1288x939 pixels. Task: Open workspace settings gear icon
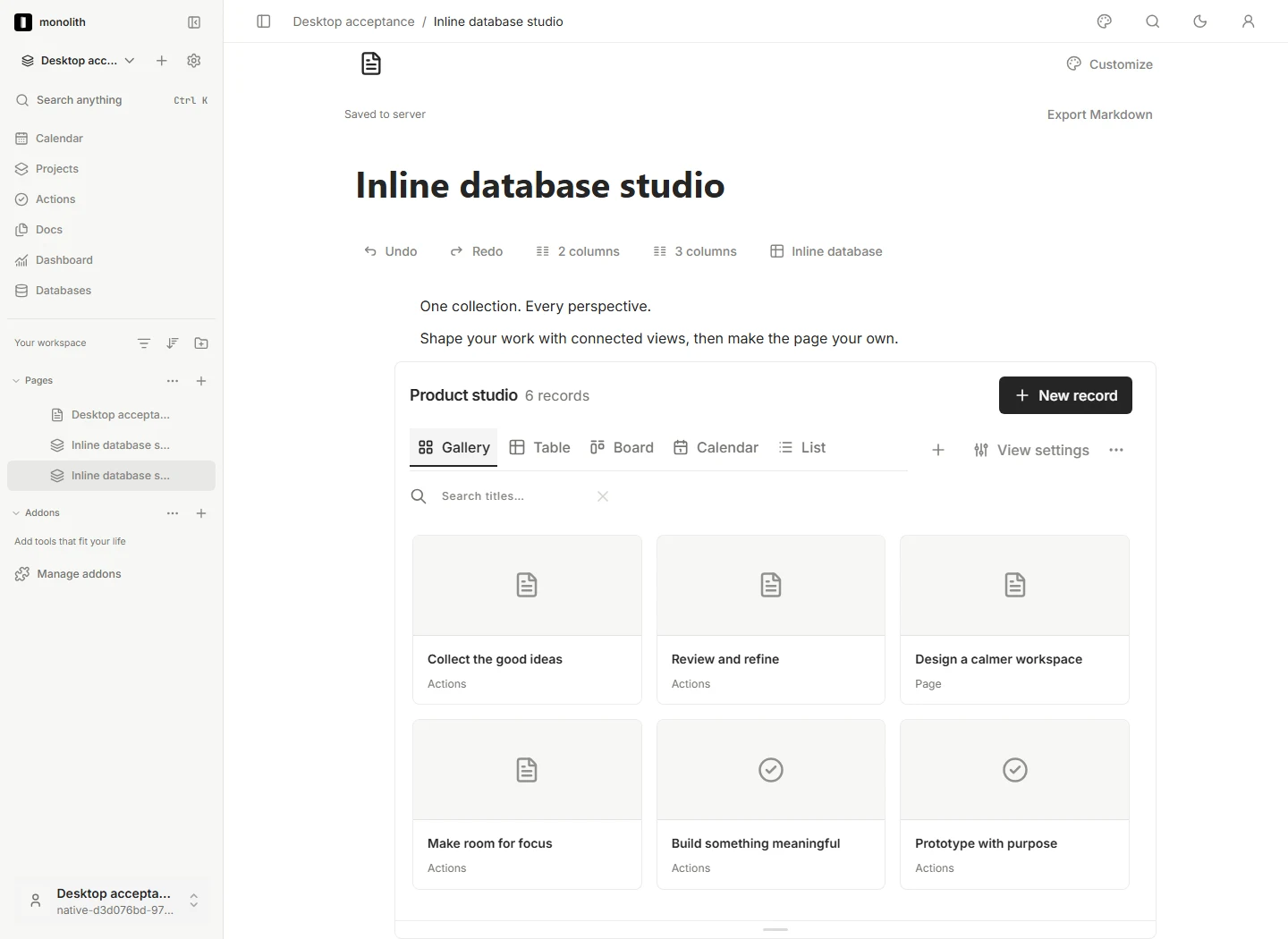coord(194,61)
